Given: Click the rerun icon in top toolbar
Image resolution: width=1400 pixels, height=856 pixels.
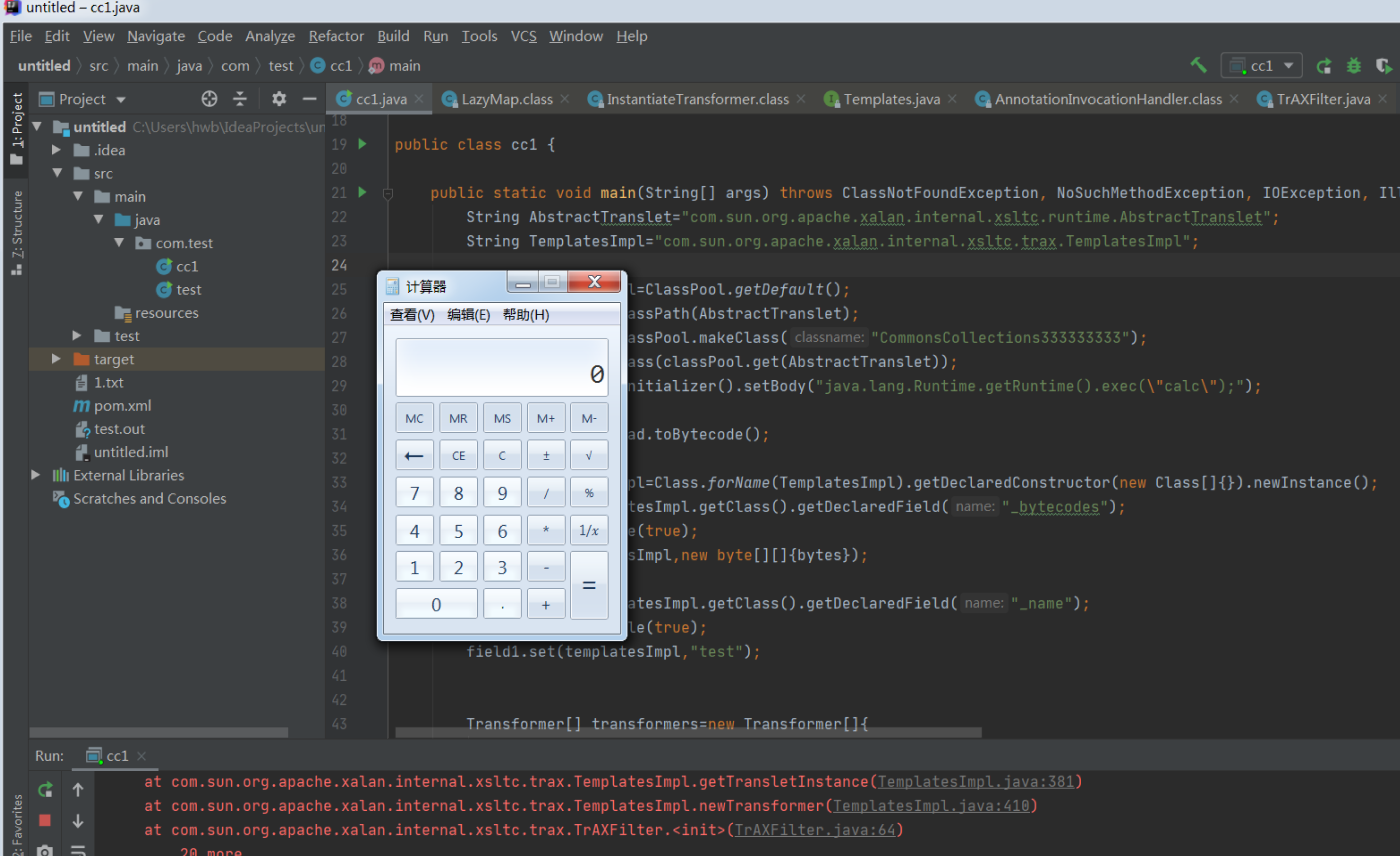Looking at the screenshot, I should (1324, 66).
